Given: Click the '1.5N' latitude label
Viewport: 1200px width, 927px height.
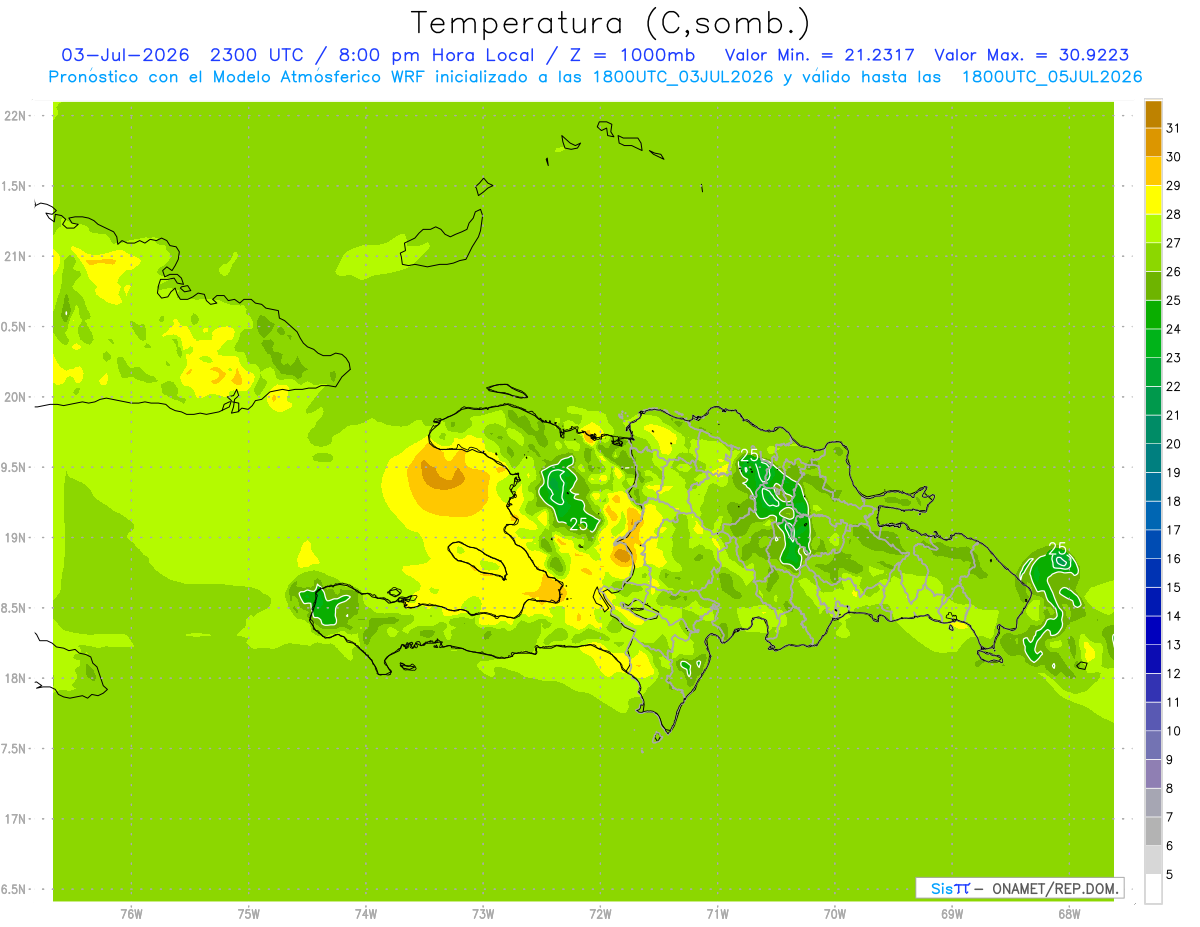Looking at the screenshot, I should pyautogui.click(x=15, y=186).
